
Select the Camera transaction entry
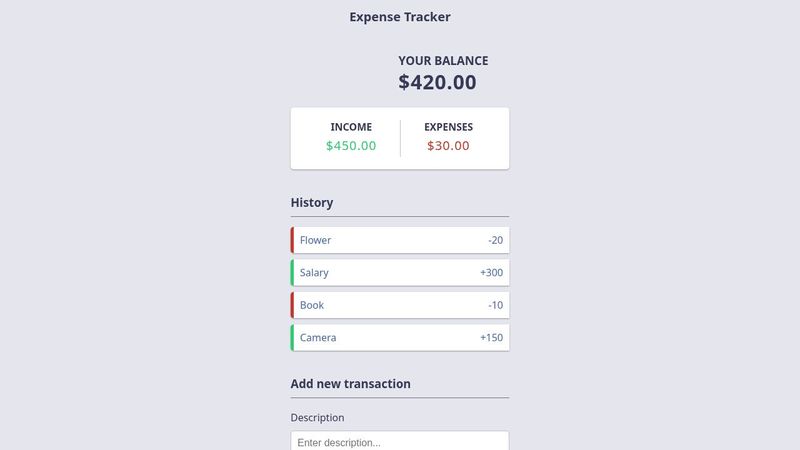399,337
